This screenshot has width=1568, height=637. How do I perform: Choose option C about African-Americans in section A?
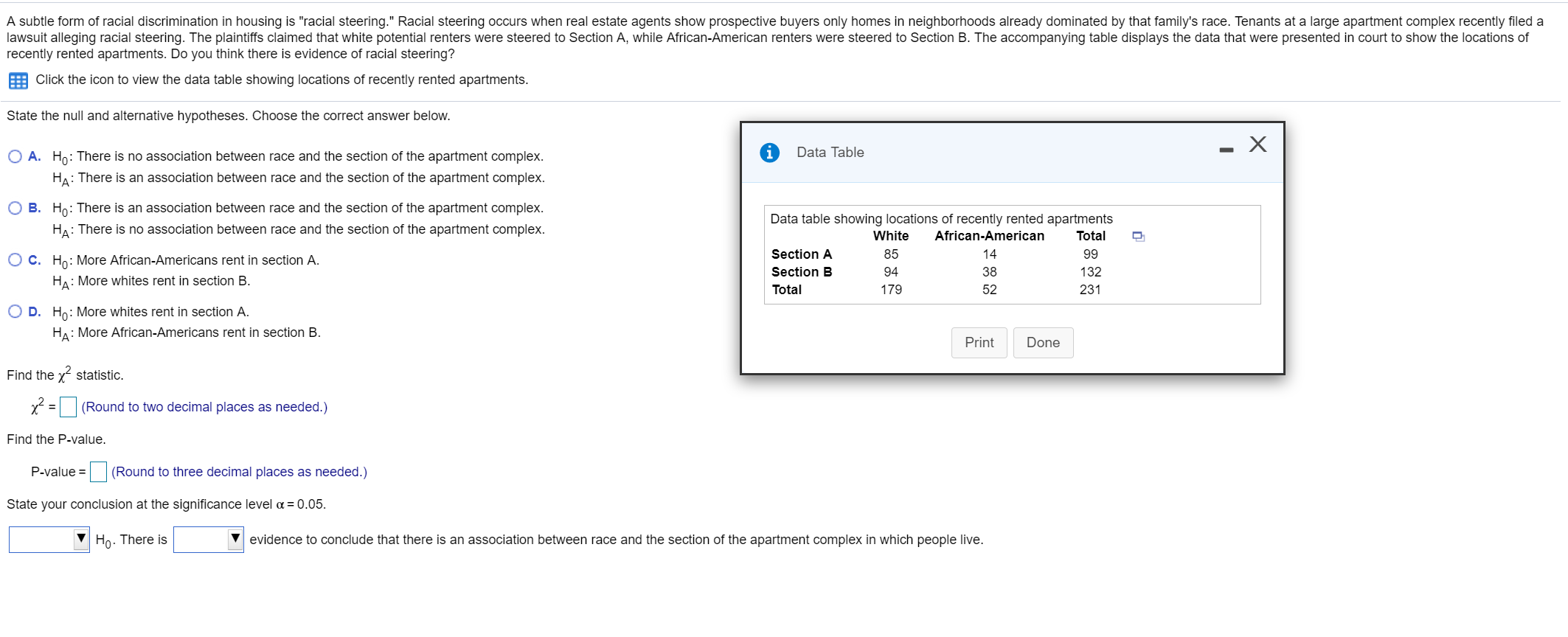15,260
